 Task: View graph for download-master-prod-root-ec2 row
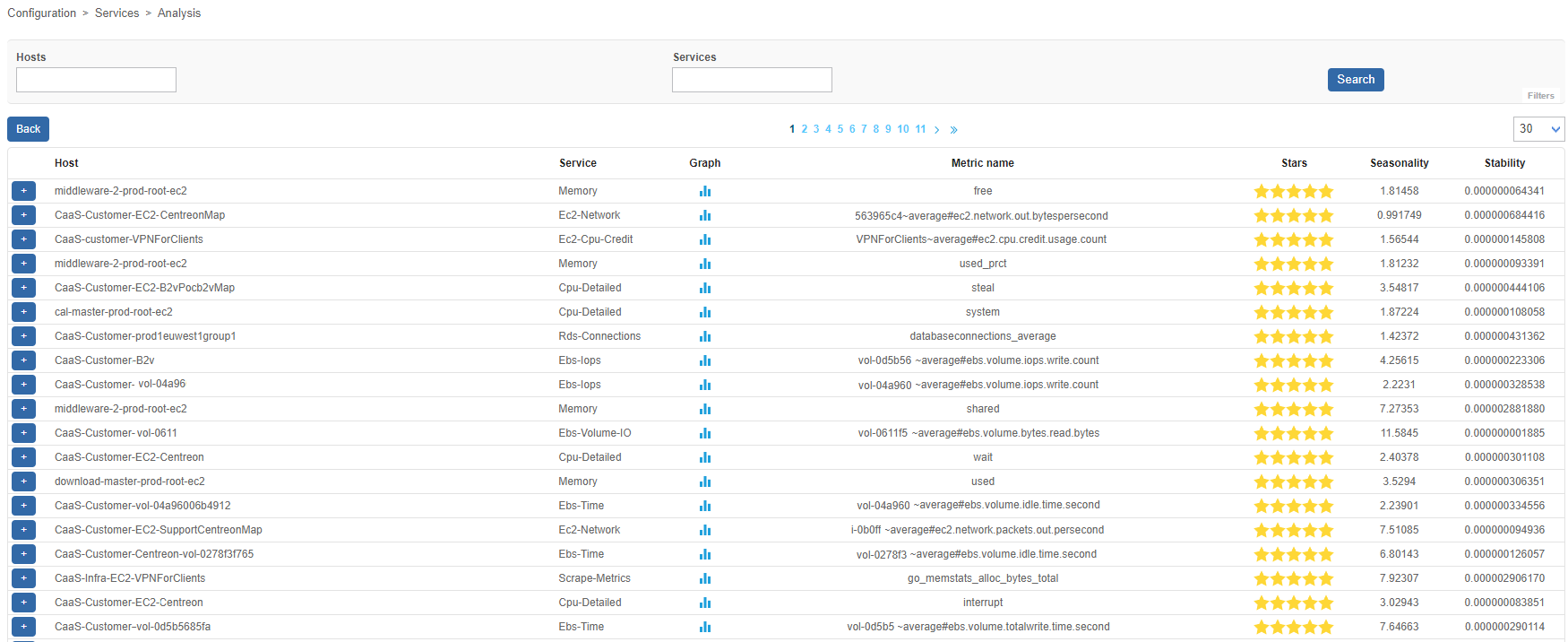705,481
